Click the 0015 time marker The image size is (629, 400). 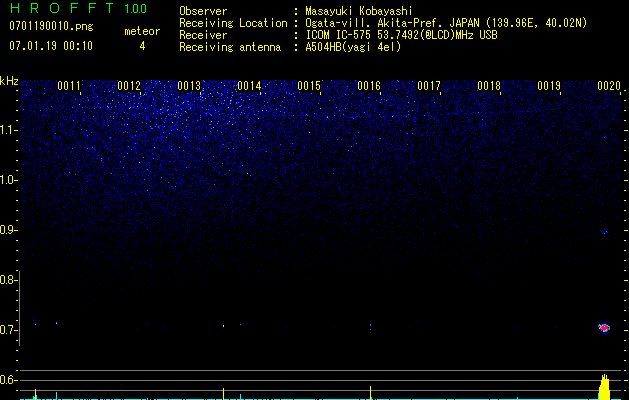tap(309, 86)
